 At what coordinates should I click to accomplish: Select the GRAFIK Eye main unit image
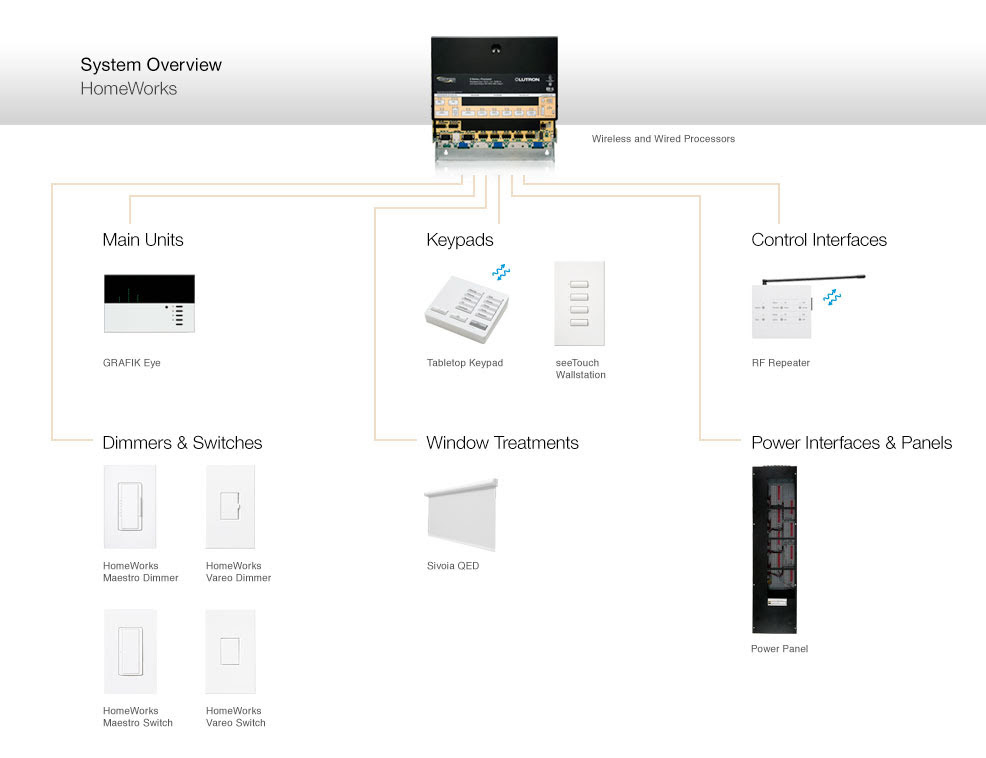coord(149,303)
